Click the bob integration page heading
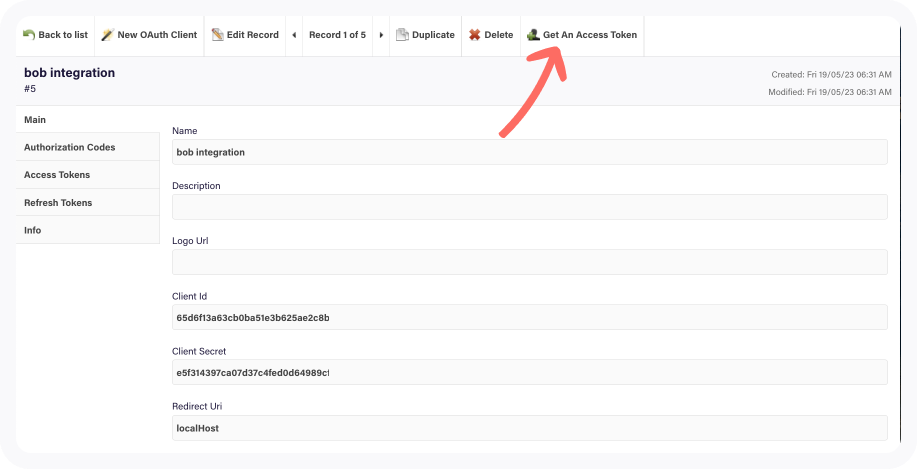This screenshot has height=469, width=917. click(x=70, y=73)
